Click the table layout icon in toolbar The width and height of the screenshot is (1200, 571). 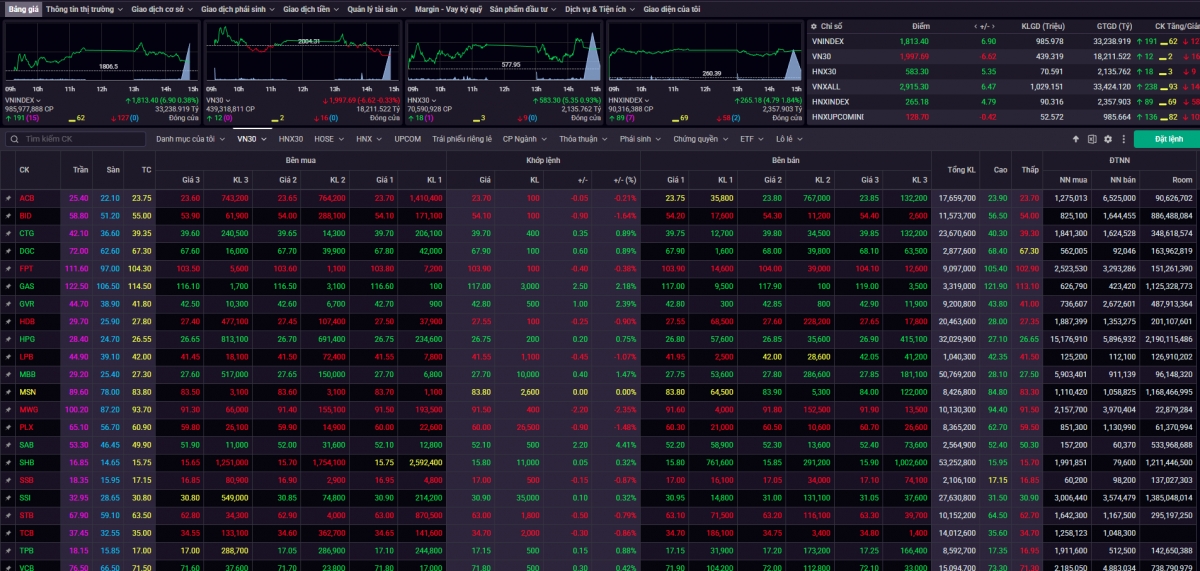pos(1091,139)
